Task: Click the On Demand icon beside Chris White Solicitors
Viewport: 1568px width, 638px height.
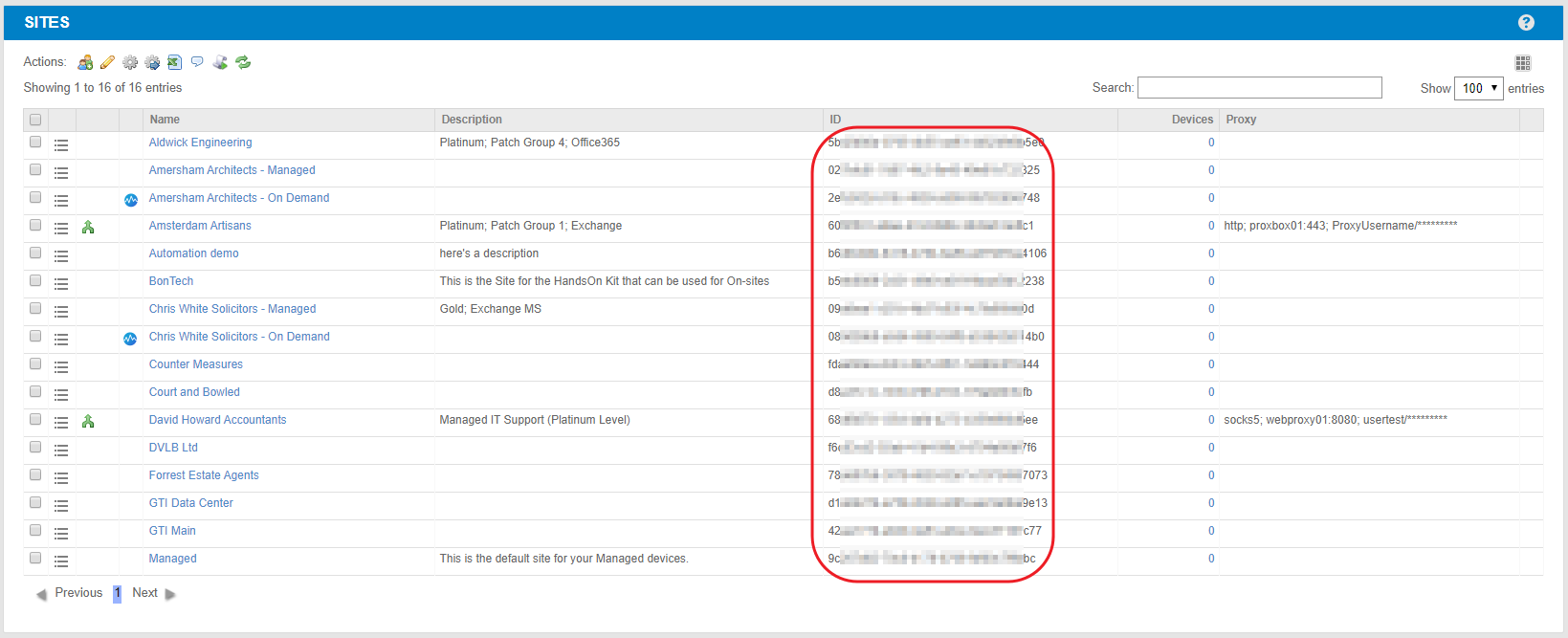Action: coord(131,339)
